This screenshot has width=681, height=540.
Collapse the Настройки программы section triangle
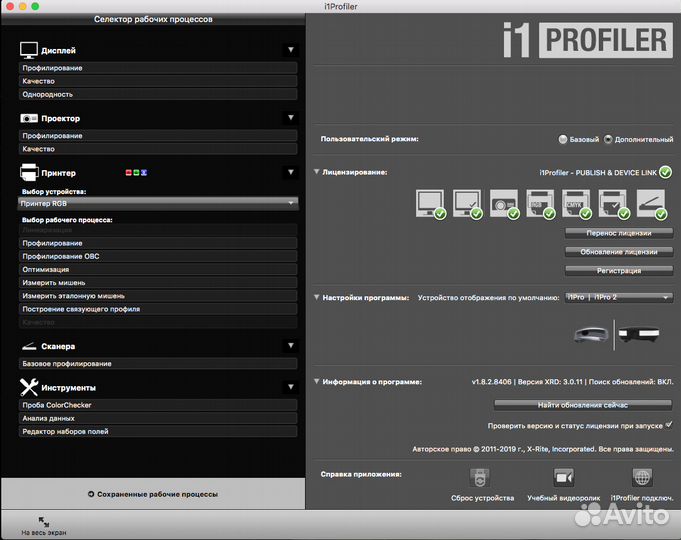point(317,298)
